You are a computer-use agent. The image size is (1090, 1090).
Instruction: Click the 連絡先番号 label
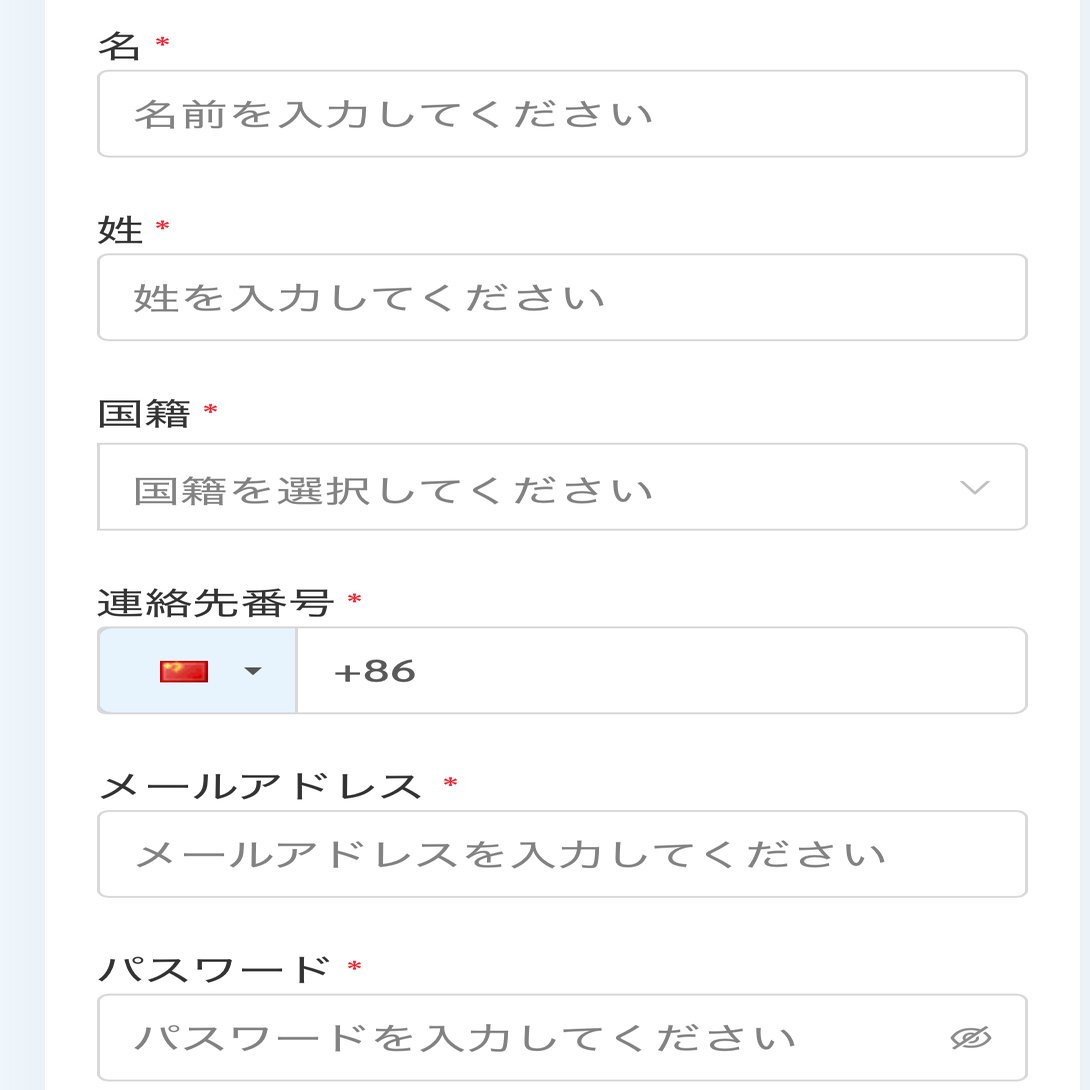click(x=215, y=602)
